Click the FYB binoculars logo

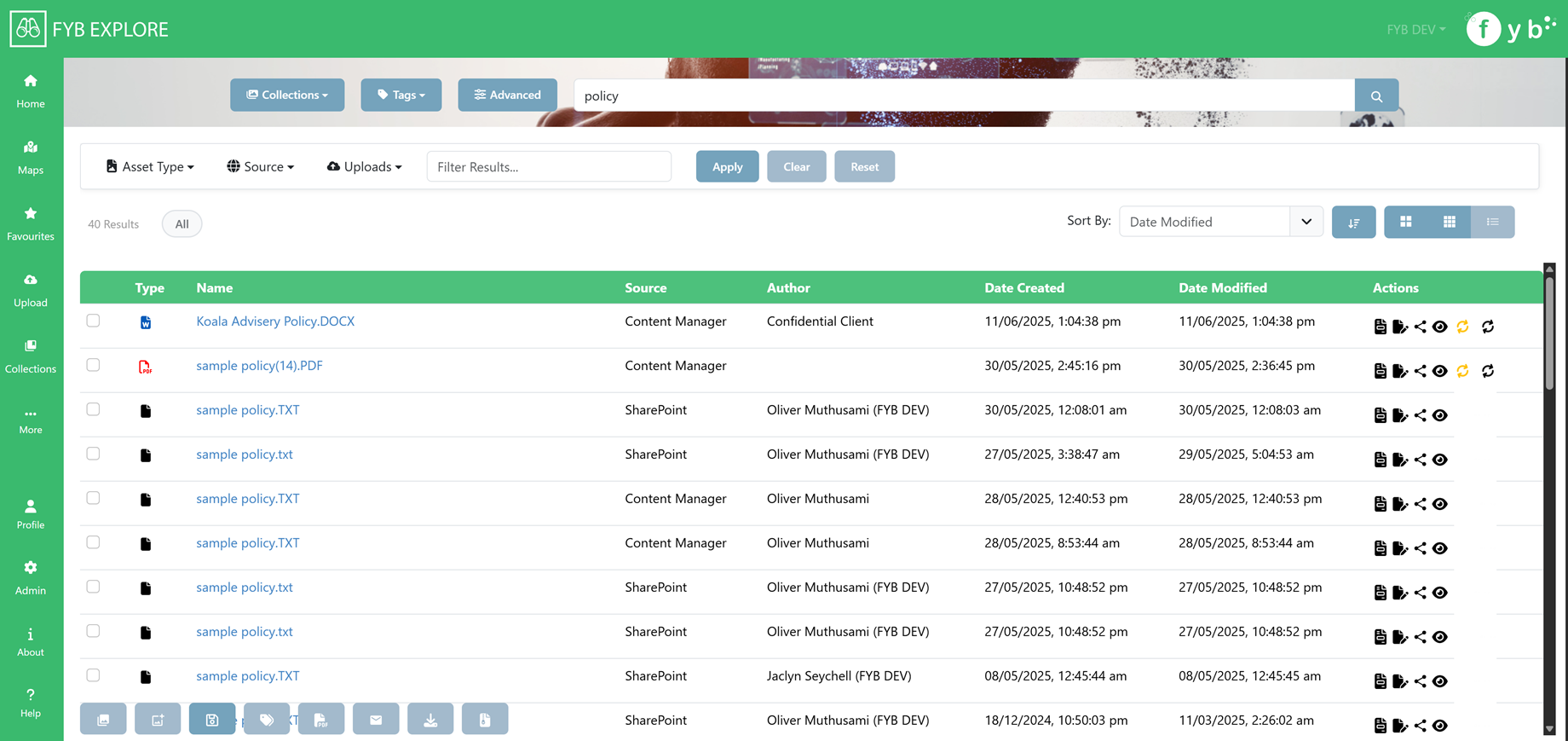[27, 29]
